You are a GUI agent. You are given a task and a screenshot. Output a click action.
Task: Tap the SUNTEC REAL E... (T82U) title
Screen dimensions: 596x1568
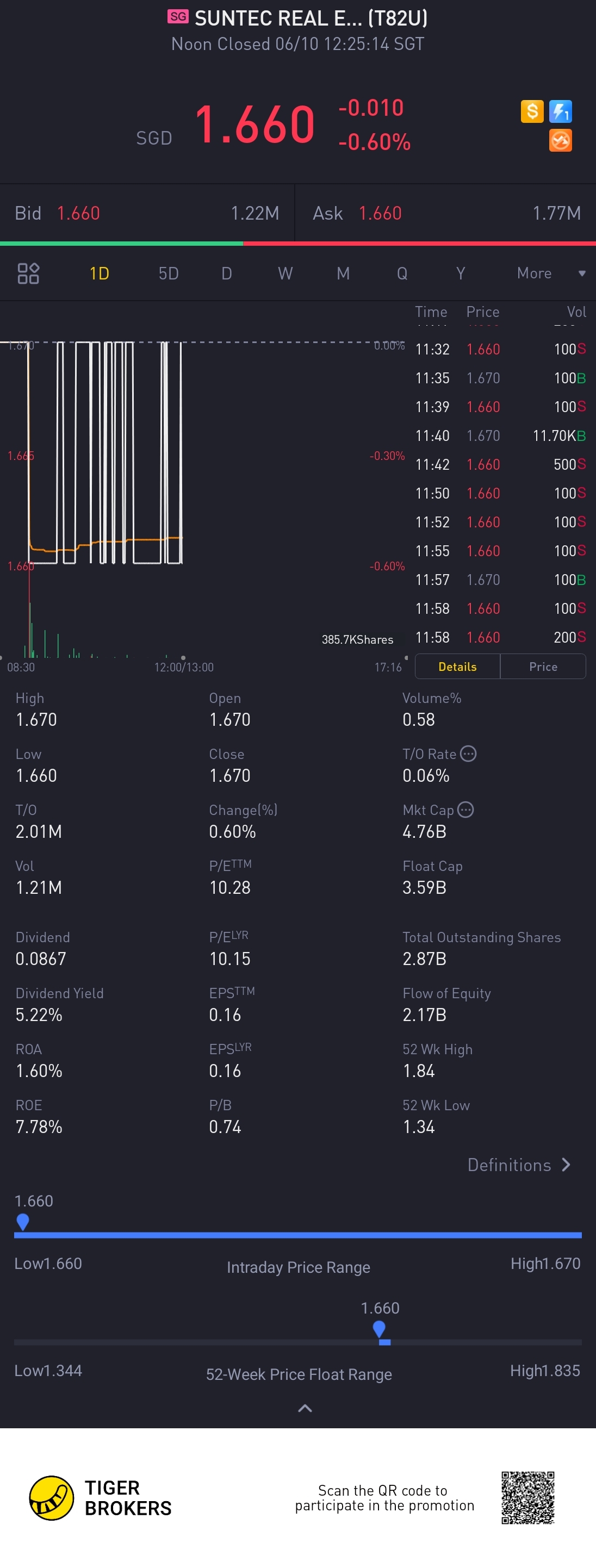click(311, 18)
